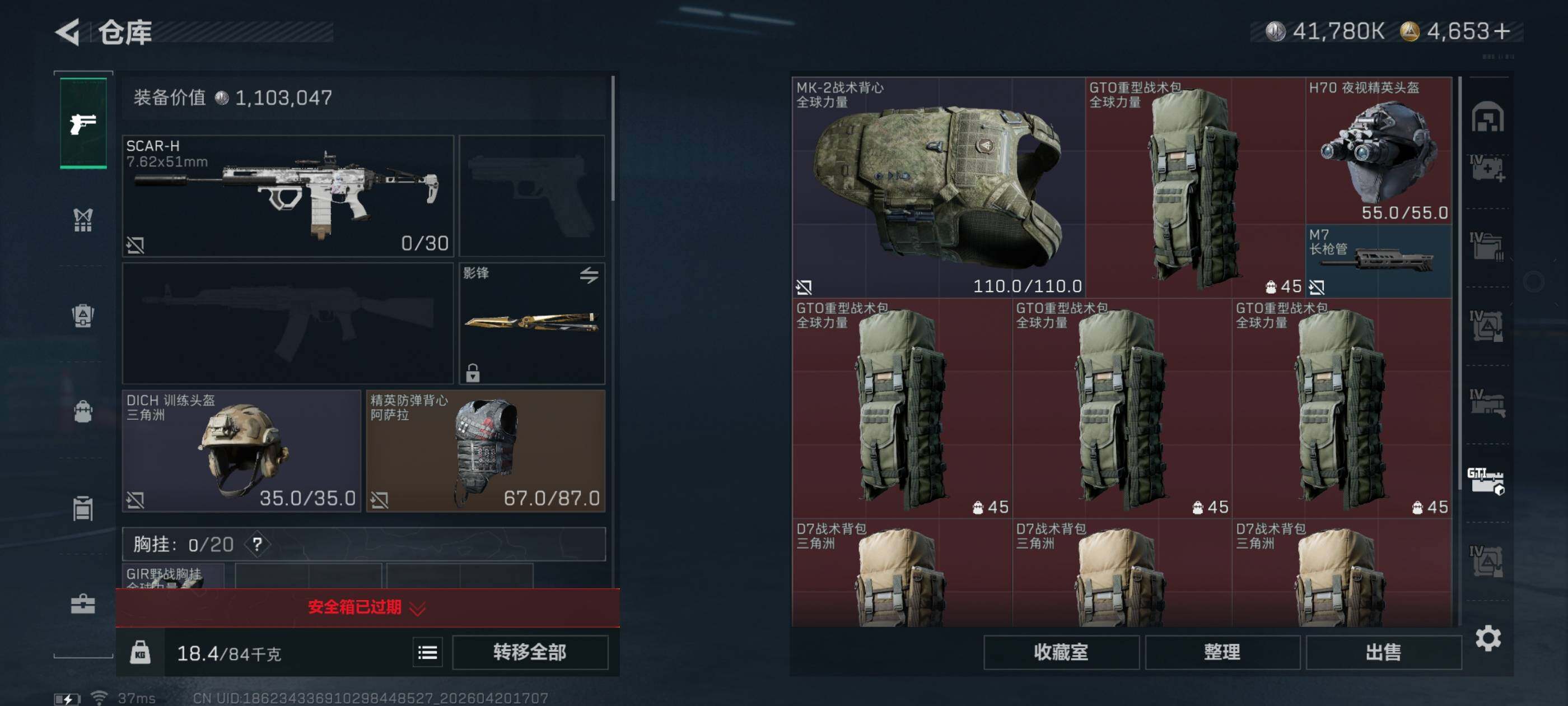This screenshot has height=706, width=1568.
Task: Select the H70 夜视精英头盔 item
Action: pos(1379,151)
